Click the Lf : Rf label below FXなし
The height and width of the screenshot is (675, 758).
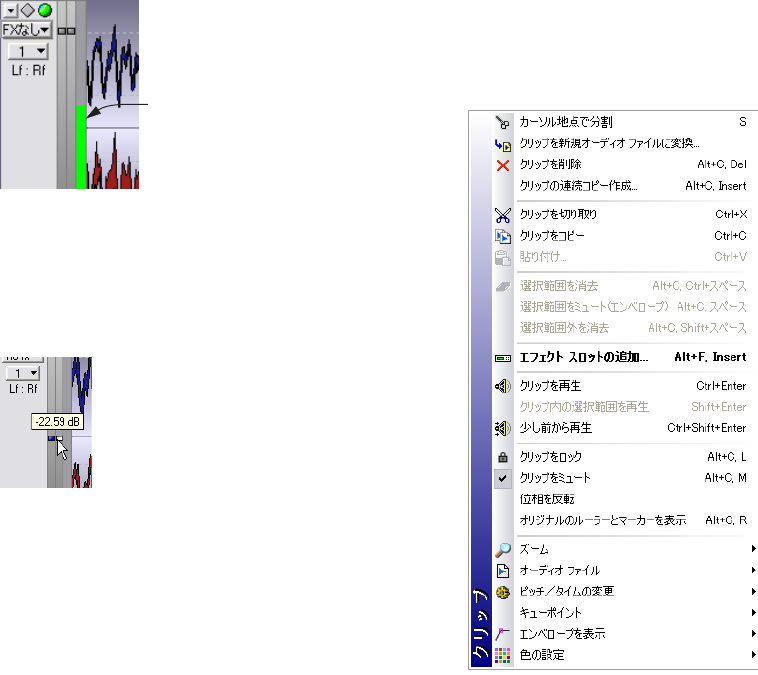[29, 71]
